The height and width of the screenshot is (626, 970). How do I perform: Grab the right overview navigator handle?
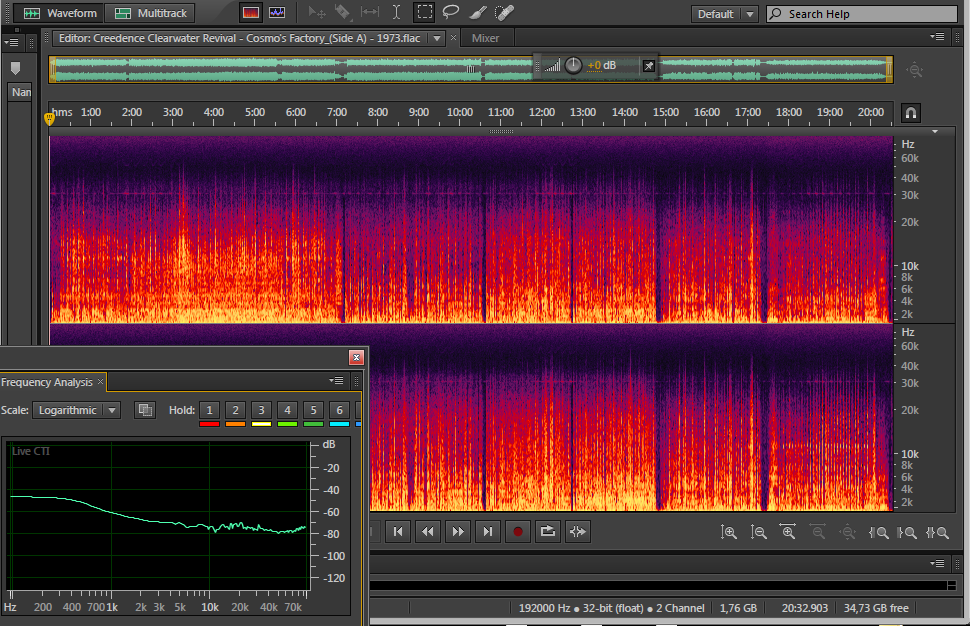(x=890, y=69)
